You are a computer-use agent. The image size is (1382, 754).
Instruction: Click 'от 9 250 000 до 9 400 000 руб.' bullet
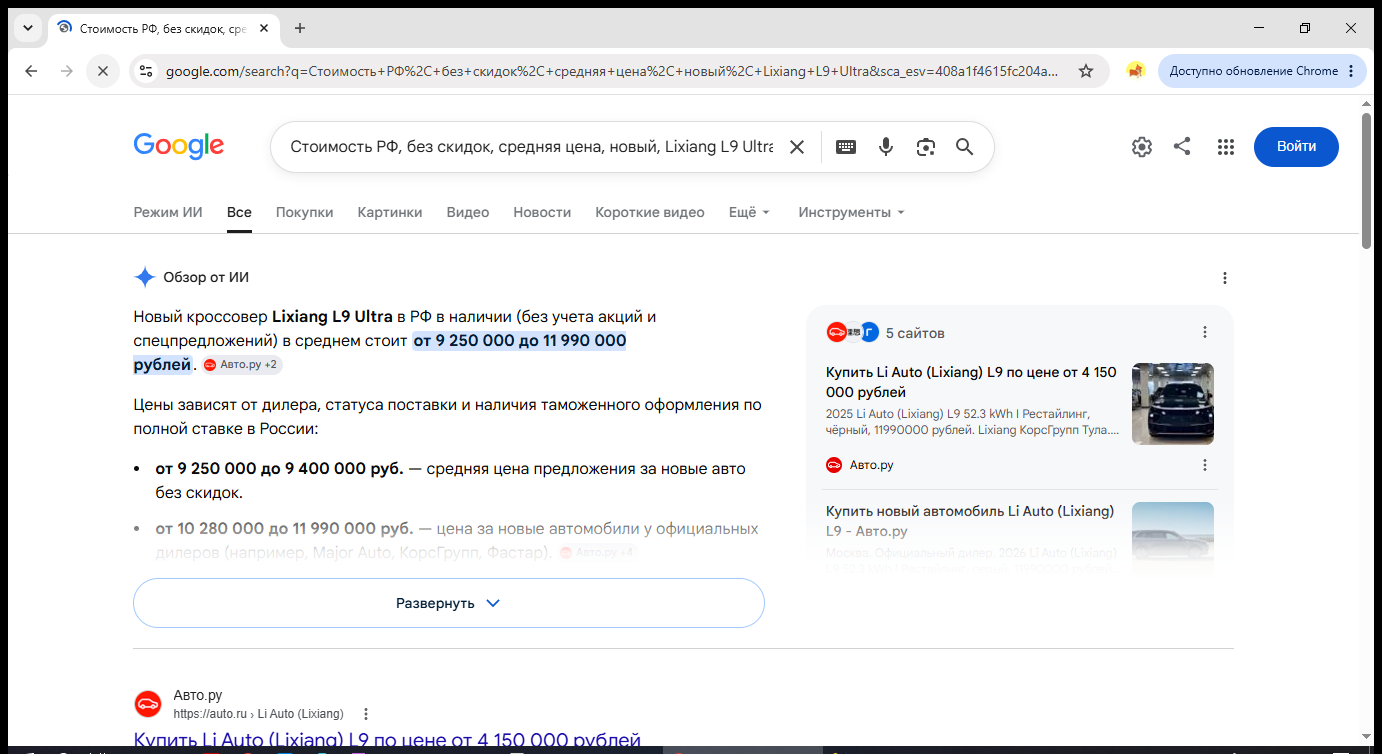pyautogui.click(x=280, y=468)
